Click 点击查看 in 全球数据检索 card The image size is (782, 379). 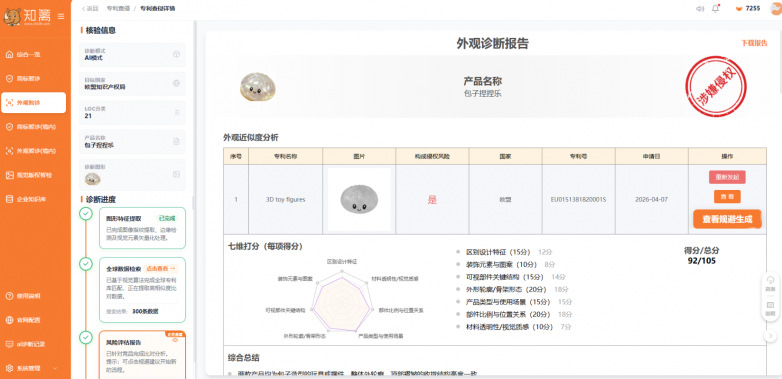click(x=161, y=268)
